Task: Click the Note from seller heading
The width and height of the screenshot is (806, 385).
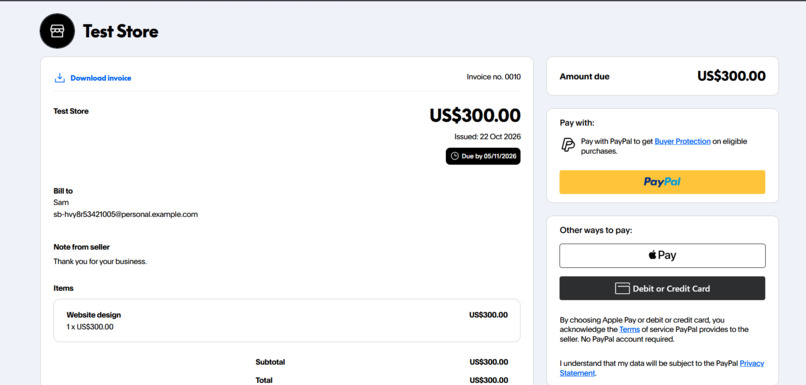Action: point(82,247)
